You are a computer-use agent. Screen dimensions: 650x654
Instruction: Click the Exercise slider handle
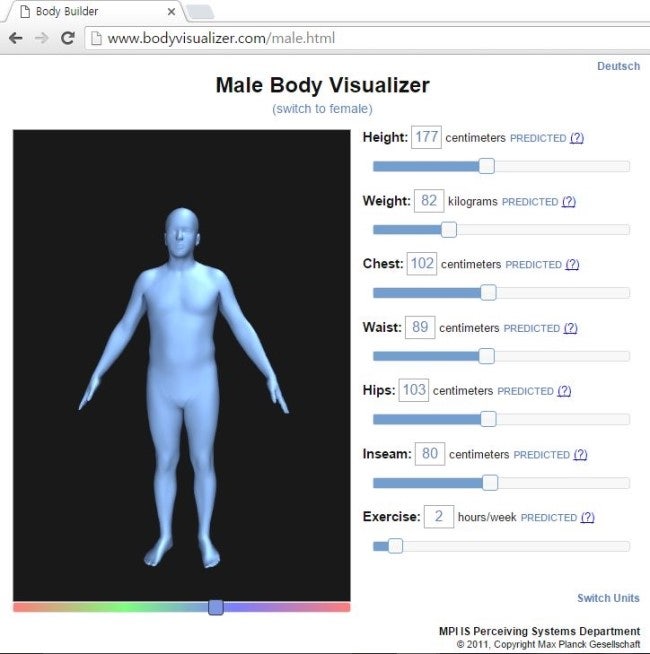(x=395, y=546)
